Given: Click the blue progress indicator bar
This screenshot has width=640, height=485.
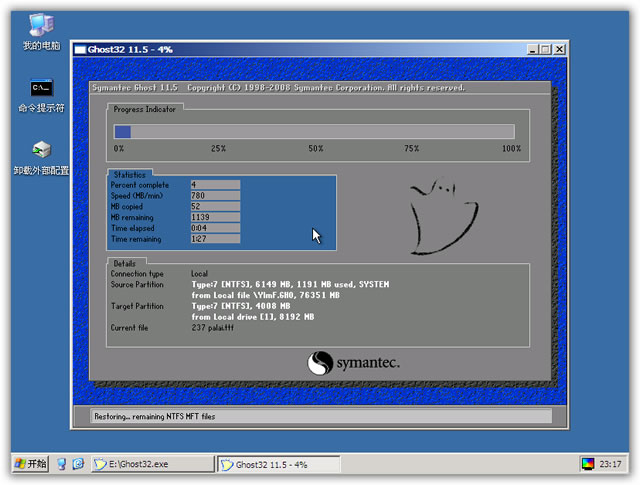Looking at the screenshot, I should click(x=122, y=132).
